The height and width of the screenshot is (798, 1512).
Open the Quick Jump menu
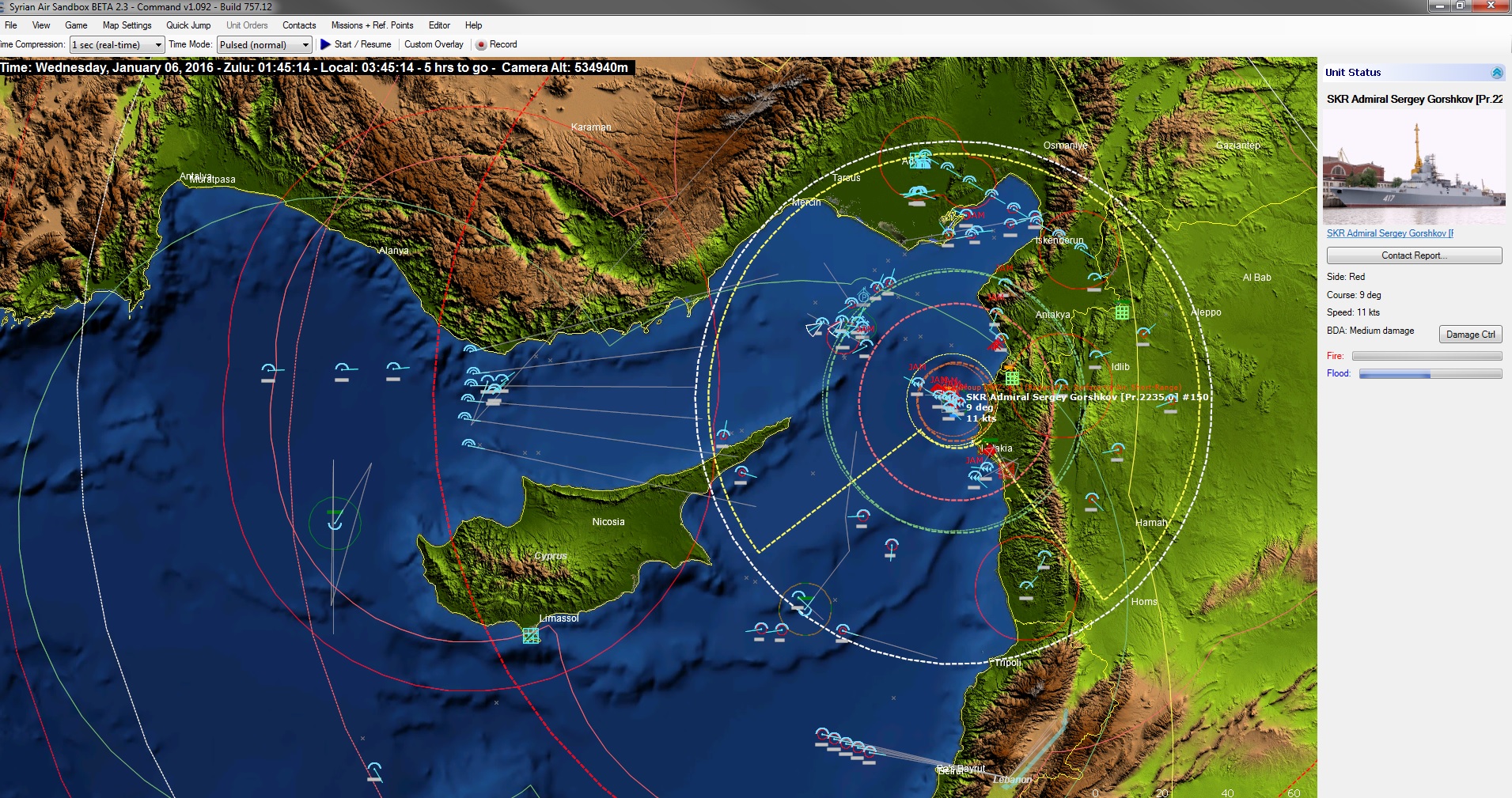click(188, 25)
